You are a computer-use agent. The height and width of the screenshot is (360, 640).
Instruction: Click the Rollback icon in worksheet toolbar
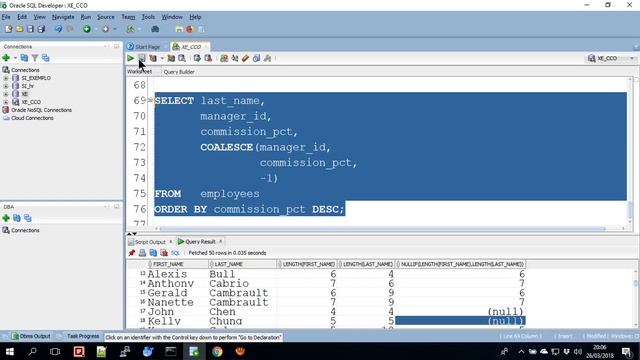[x=208, y=58]
